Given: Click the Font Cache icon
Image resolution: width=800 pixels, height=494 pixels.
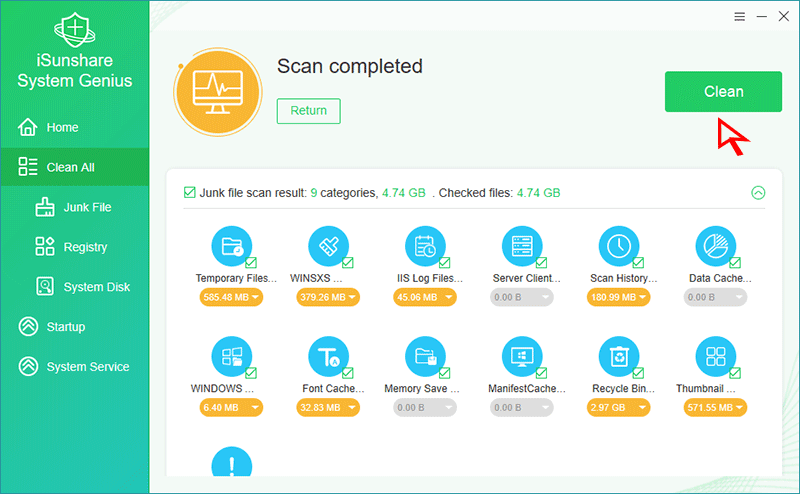Looking at the screenshot, I should pos(328,356).
